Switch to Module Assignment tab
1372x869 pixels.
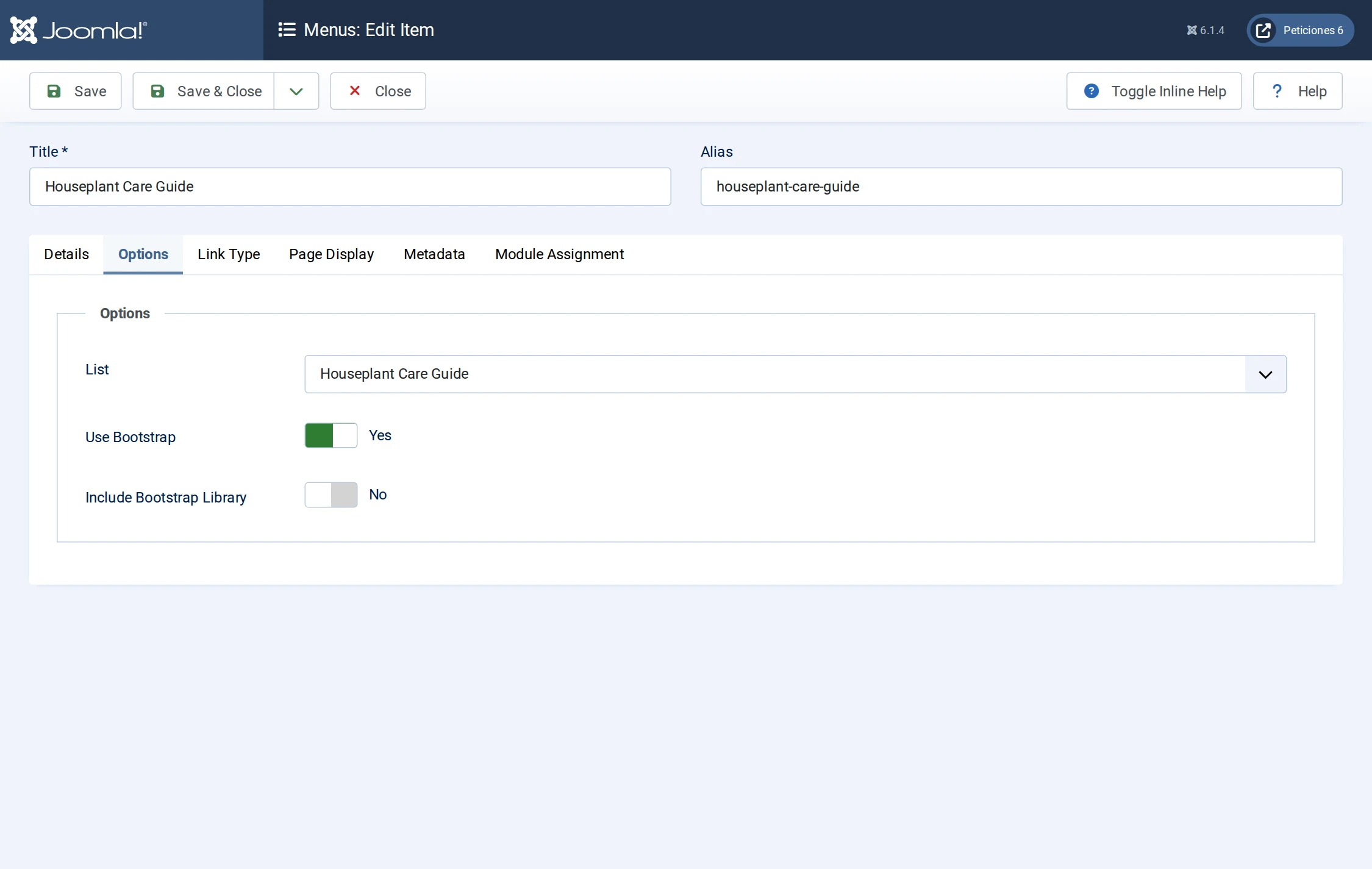(x=559, y=254)
